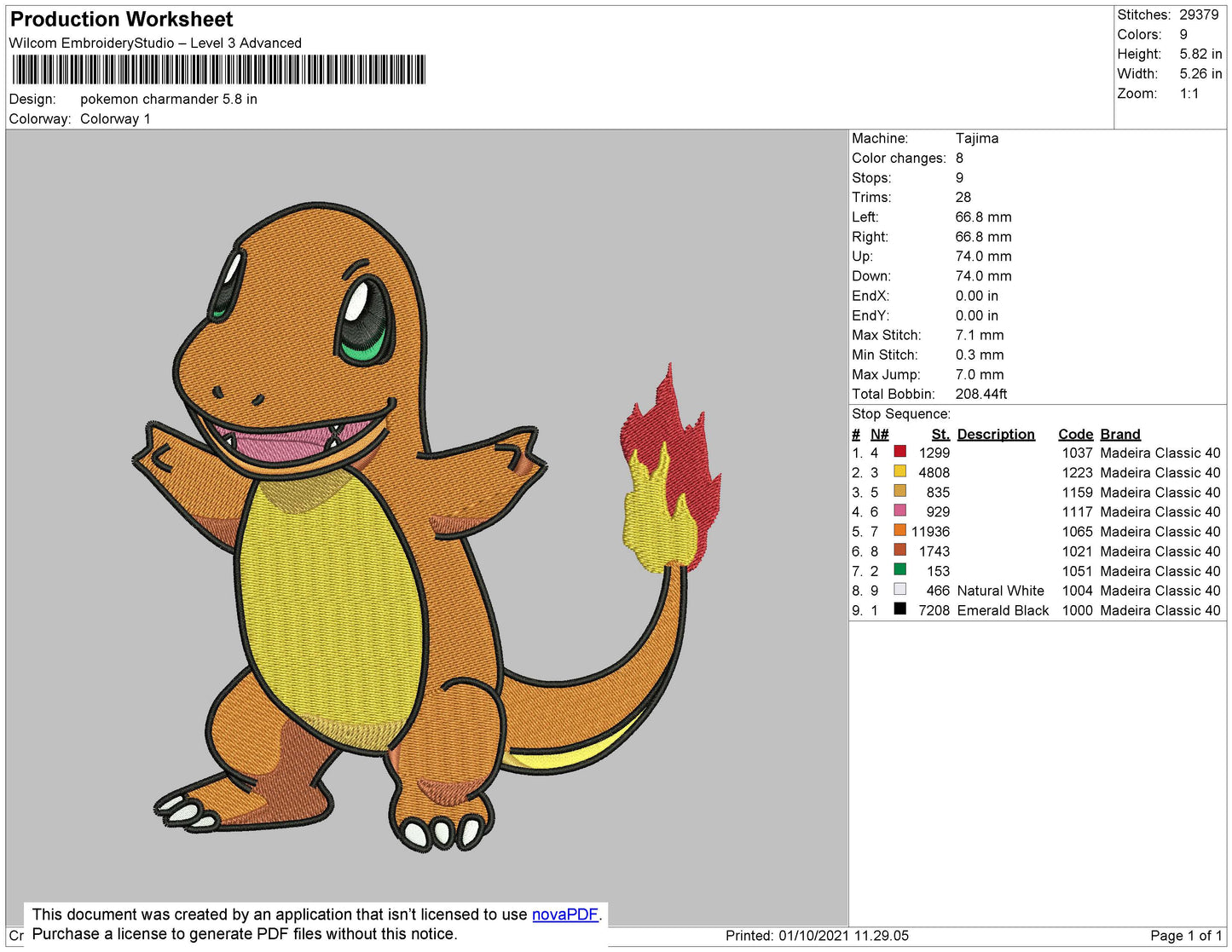Click the 'Natural White' description

coord(1000,591)
